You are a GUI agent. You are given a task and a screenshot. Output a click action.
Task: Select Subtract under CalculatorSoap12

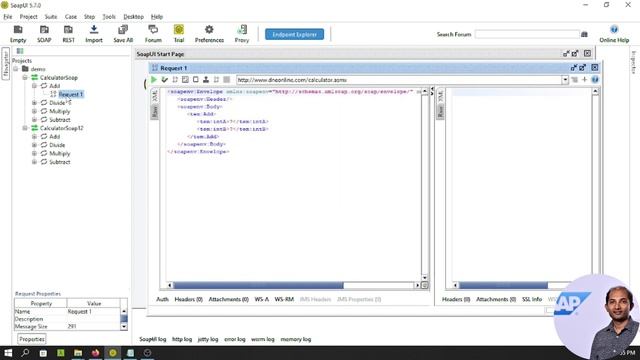pos(60,162)
